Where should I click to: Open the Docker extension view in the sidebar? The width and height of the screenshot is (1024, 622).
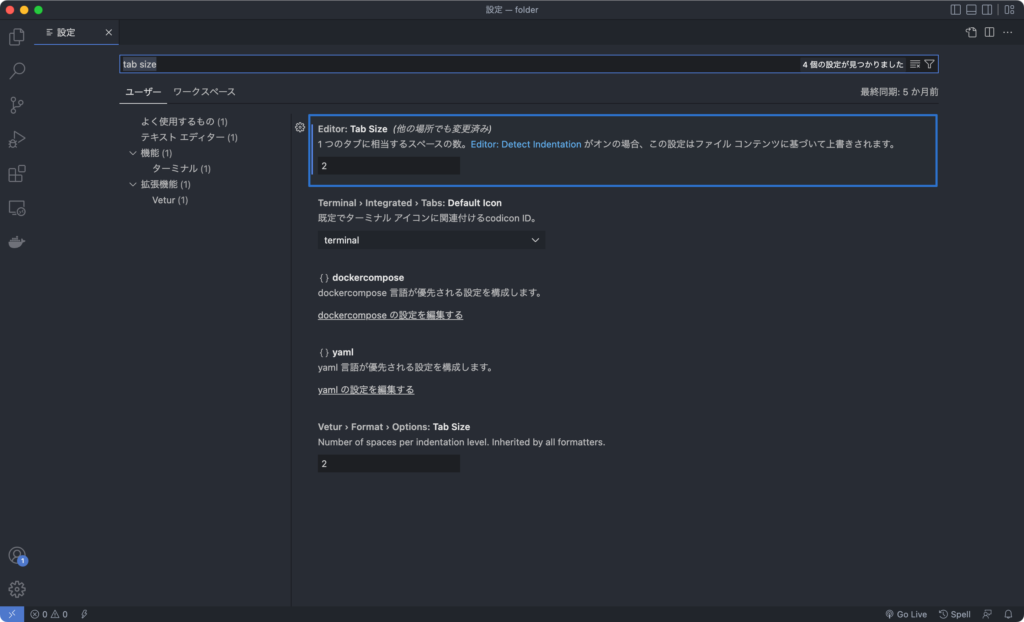16,240
